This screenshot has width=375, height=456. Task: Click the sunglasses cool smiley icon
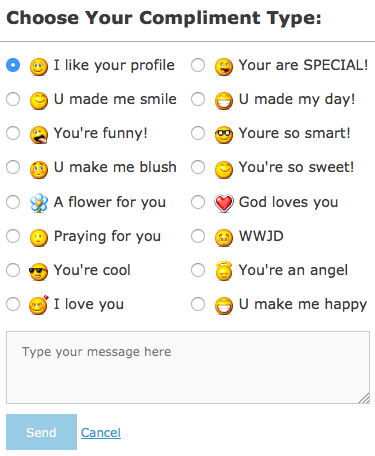tap(38, 271)
